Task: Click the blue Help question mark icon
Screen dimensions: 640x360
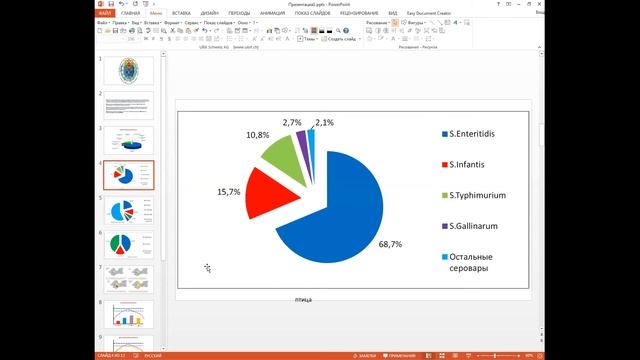Action: click(346, 31)
